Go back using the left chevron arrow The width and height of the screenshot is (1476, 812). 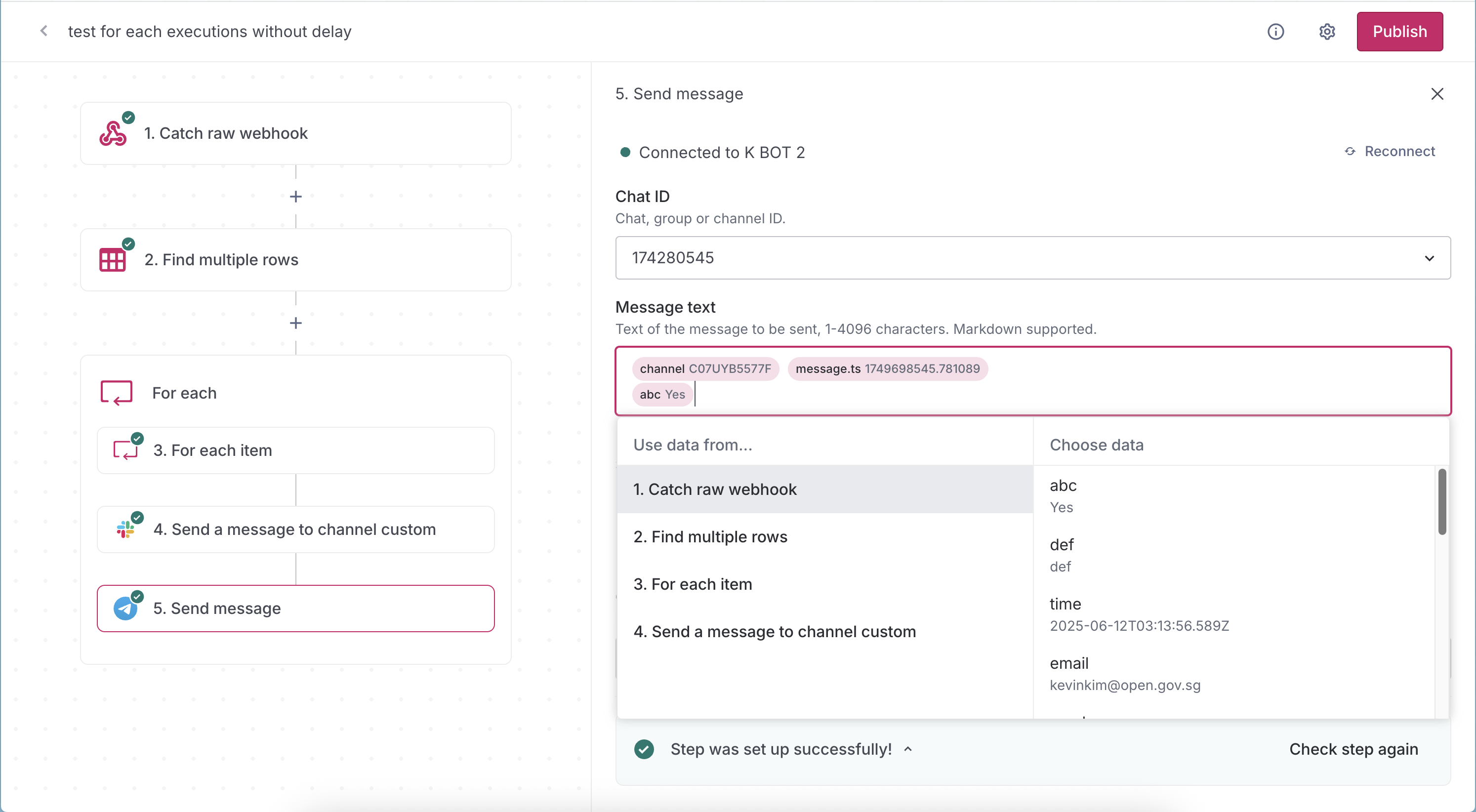pos(44,32)
